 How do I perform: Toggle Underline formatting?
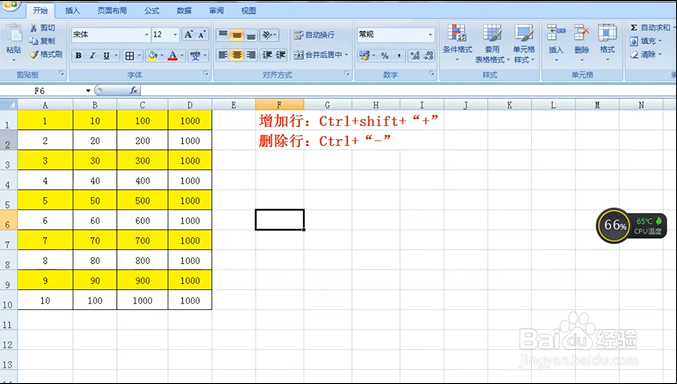(106, 55)
